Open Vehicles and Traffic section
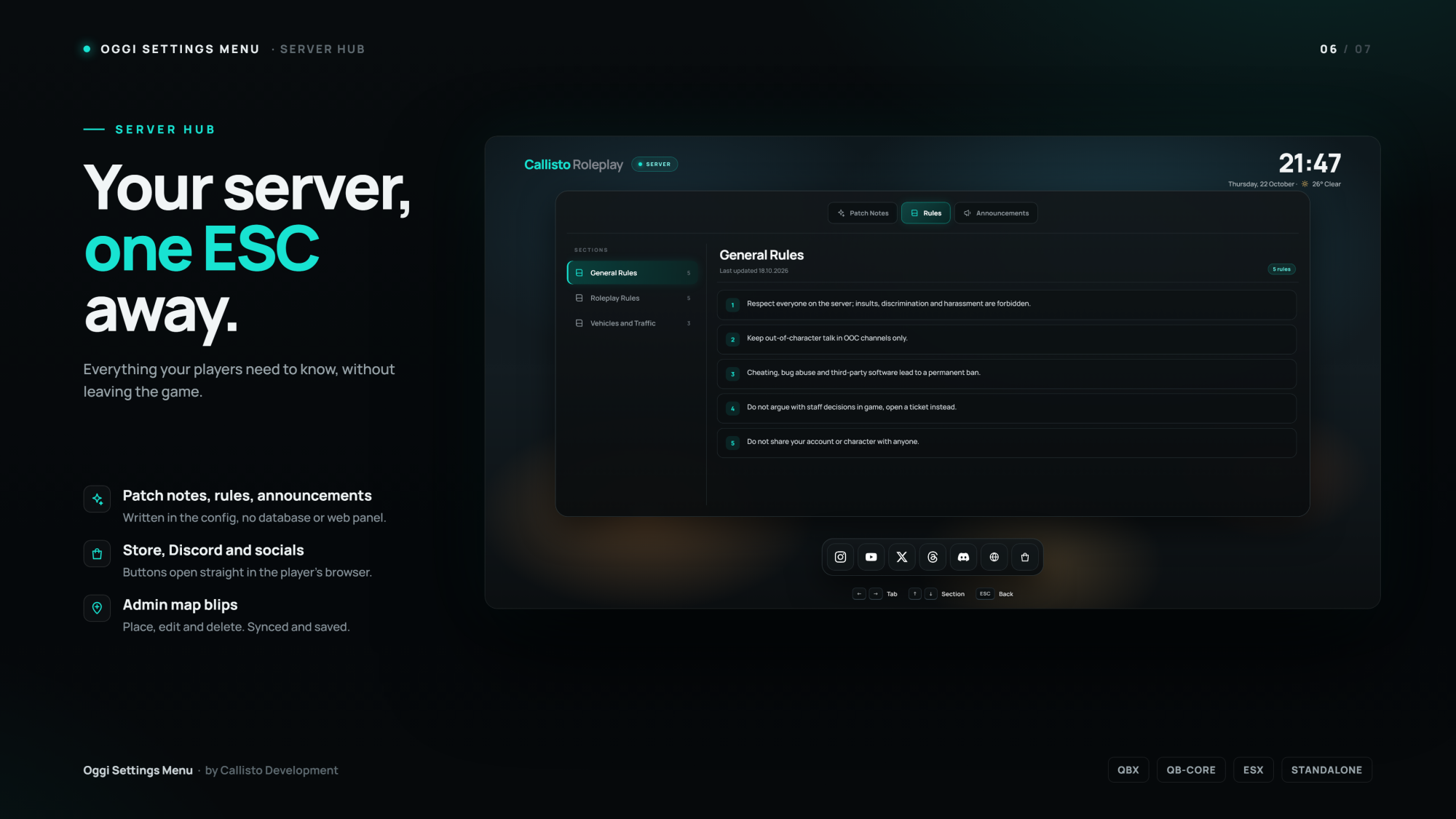1456x819 pixels. click(x=633, y=323)
